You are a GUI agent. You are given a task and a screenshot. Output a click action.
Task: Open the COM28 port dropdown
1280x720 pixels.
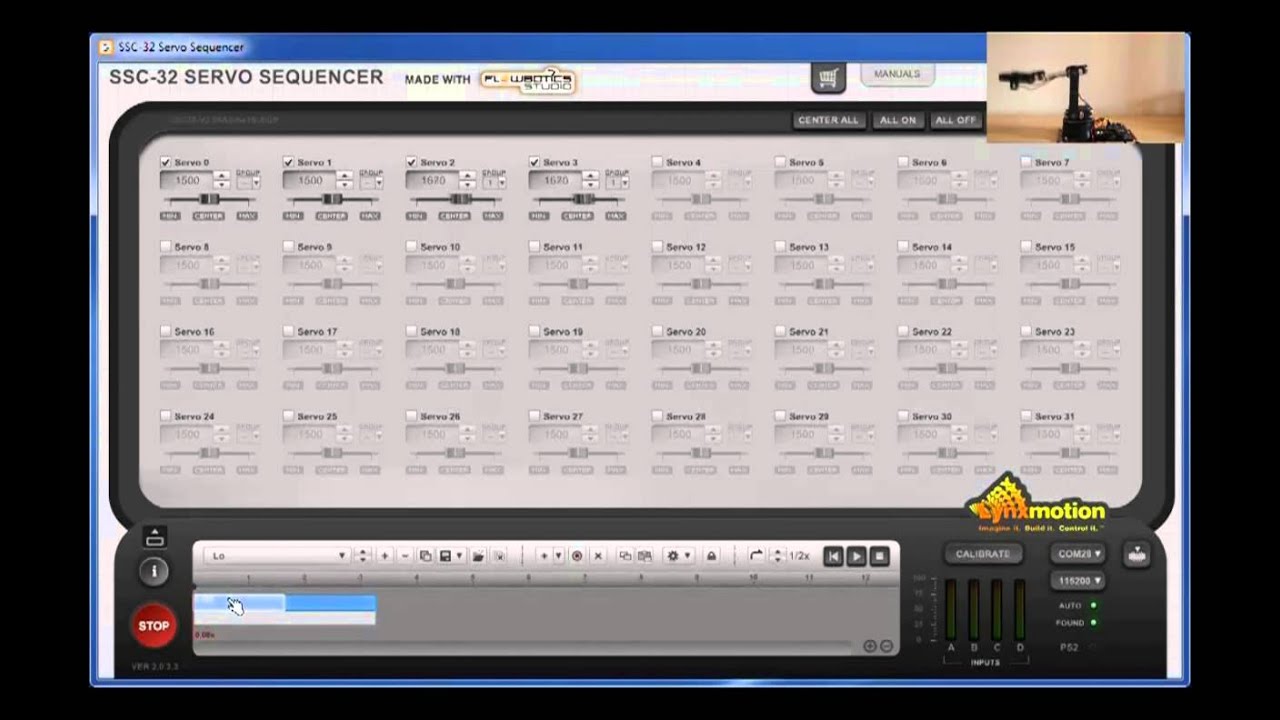click(x=1078, y=553)
